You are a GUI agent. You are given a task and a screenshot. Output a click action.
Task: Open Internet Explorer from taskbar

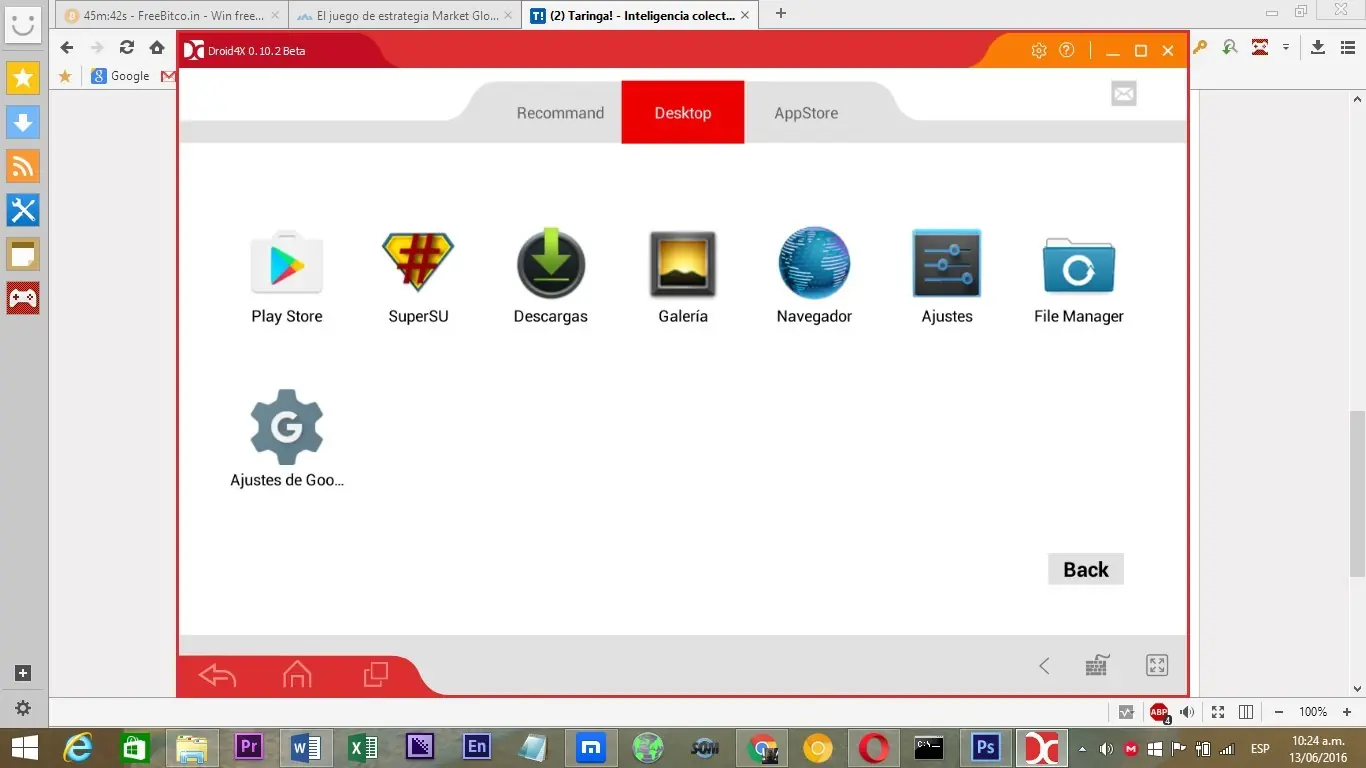click(x=78, y=748)
